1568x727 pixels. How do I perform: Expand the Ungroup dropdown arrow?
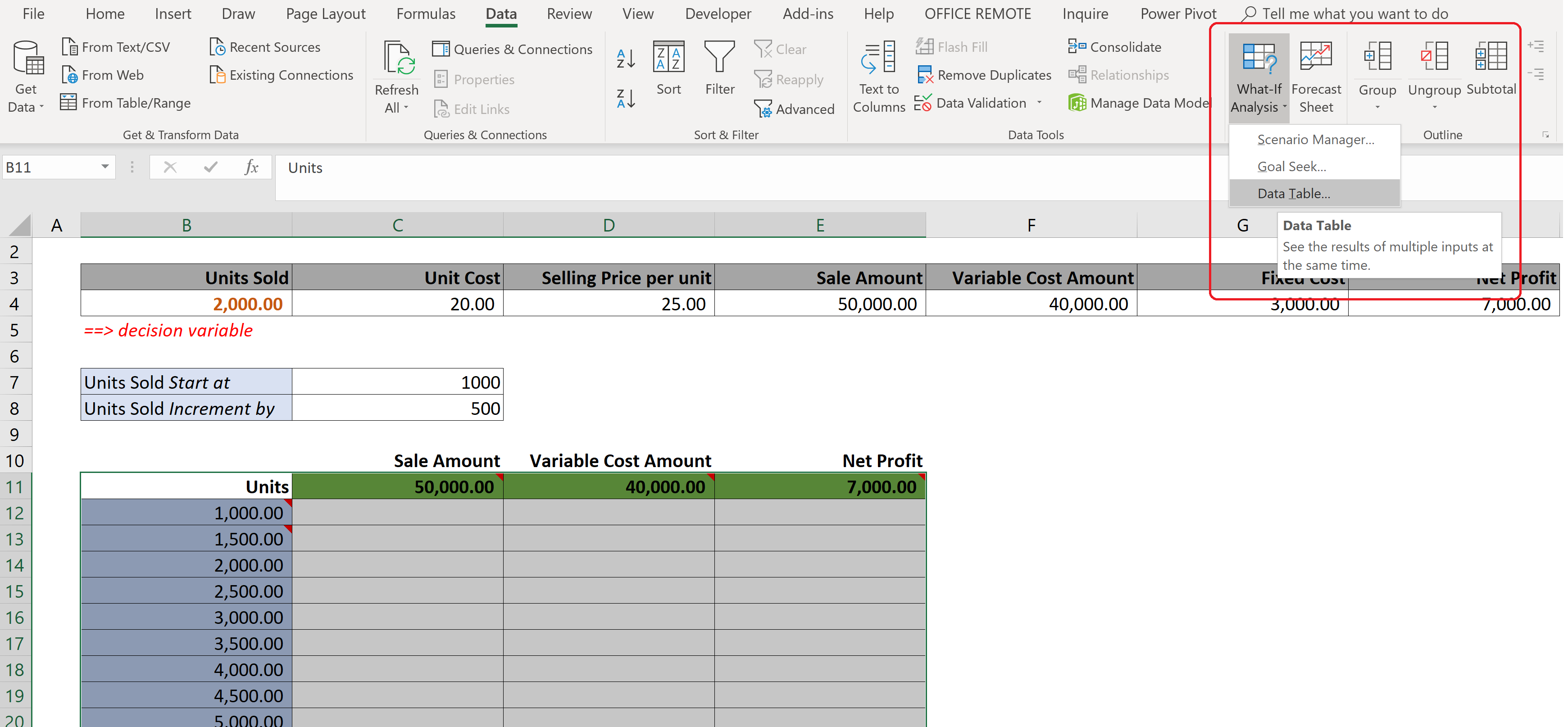pos(1434,108)
